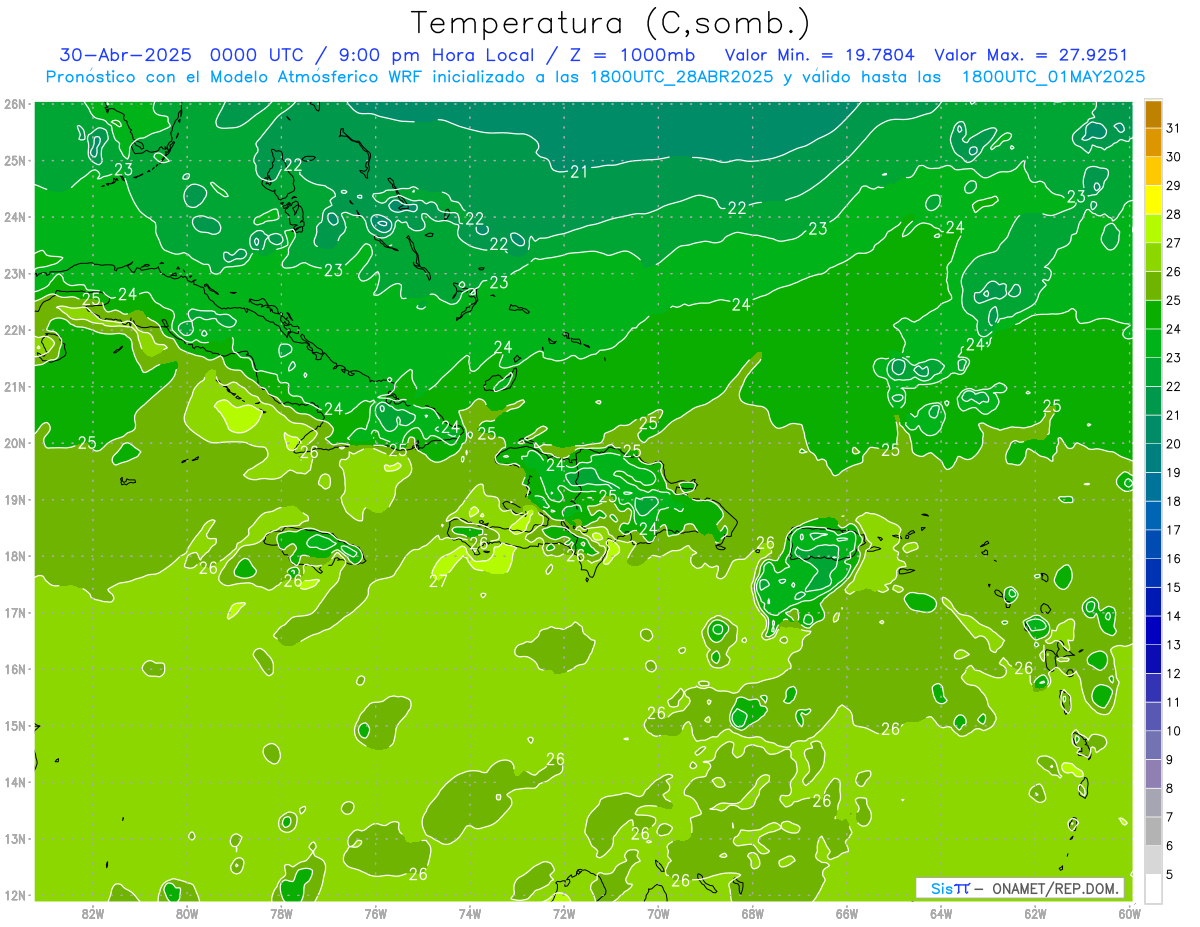
Task: Click the blue legend band between 12 and 13
Action: [x=1153, y=659]
